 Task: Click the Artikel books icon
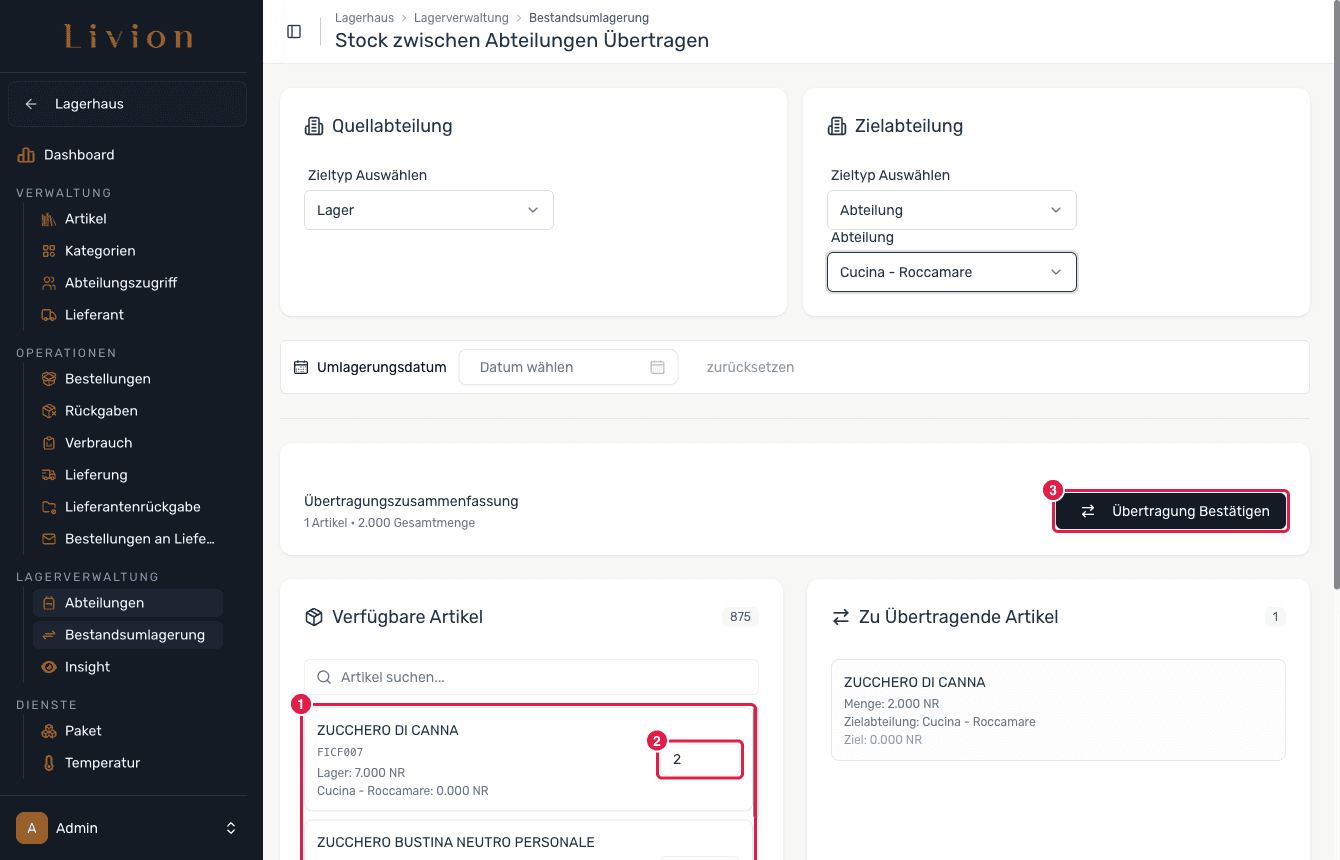[x=49, y=219]
